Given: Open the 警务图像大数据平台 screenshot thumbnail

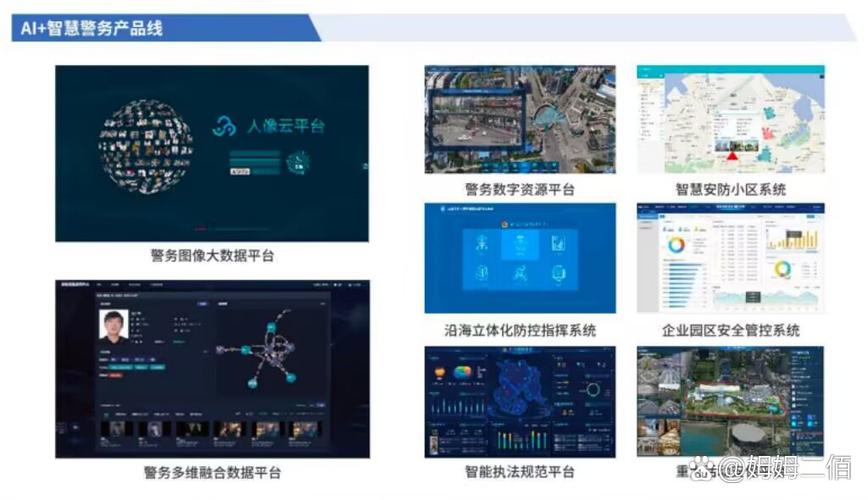Looking at the screenshot, I should coord(212,153).
